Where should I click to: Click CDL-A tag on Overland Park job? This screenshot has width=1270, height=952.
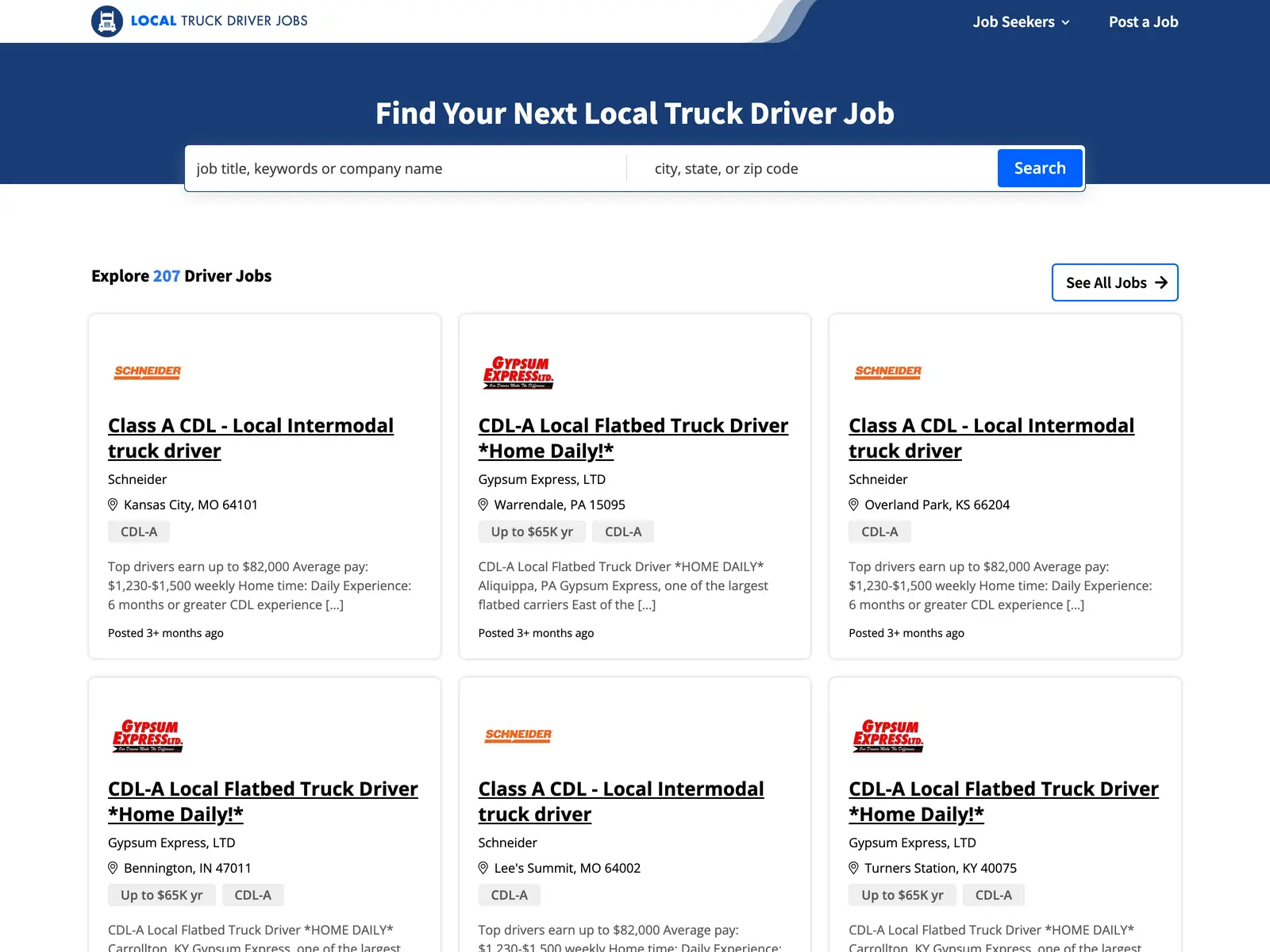879,532
